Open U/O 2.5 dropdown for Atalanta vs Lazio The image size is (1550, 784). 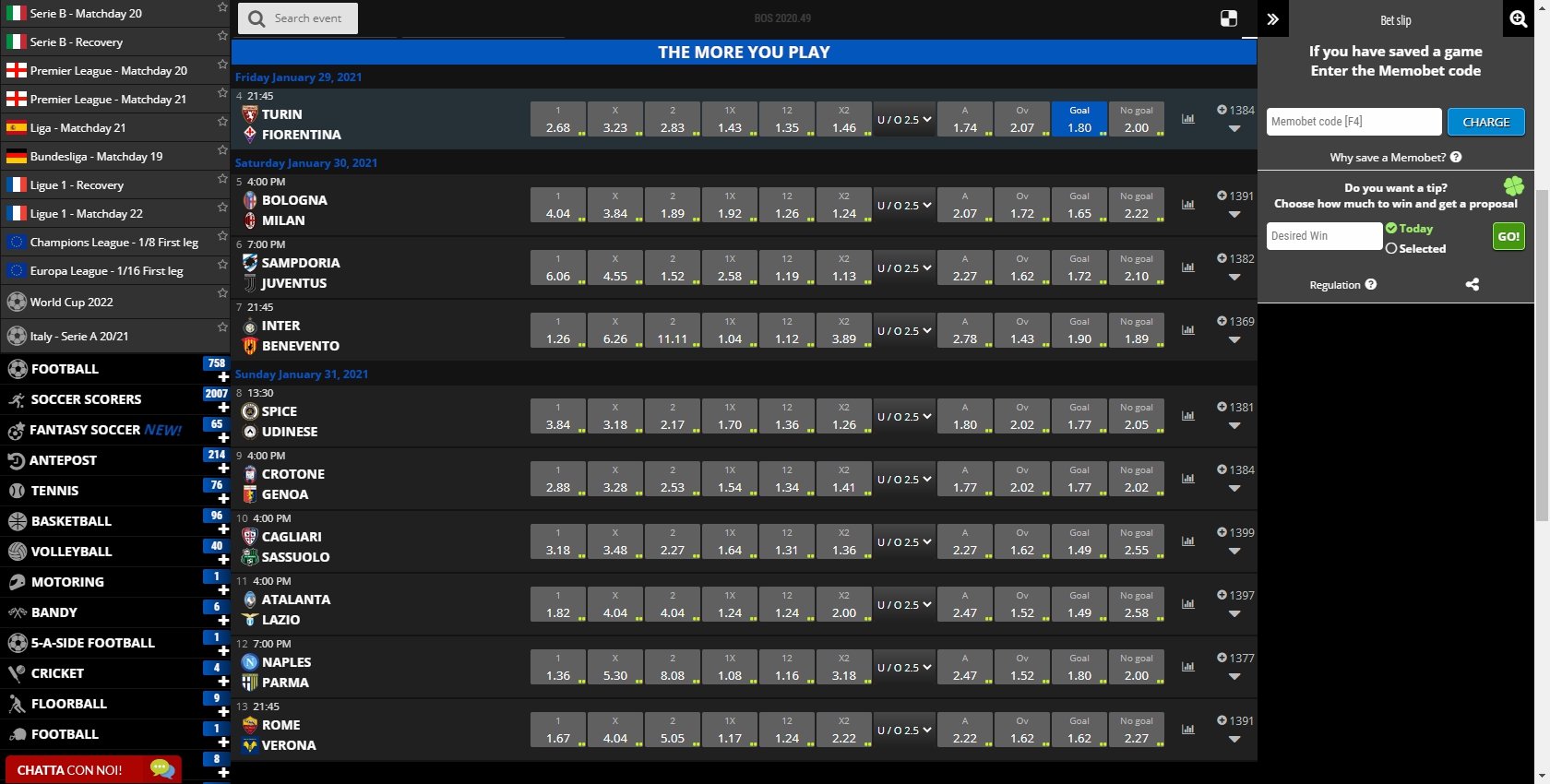[904, 604]
